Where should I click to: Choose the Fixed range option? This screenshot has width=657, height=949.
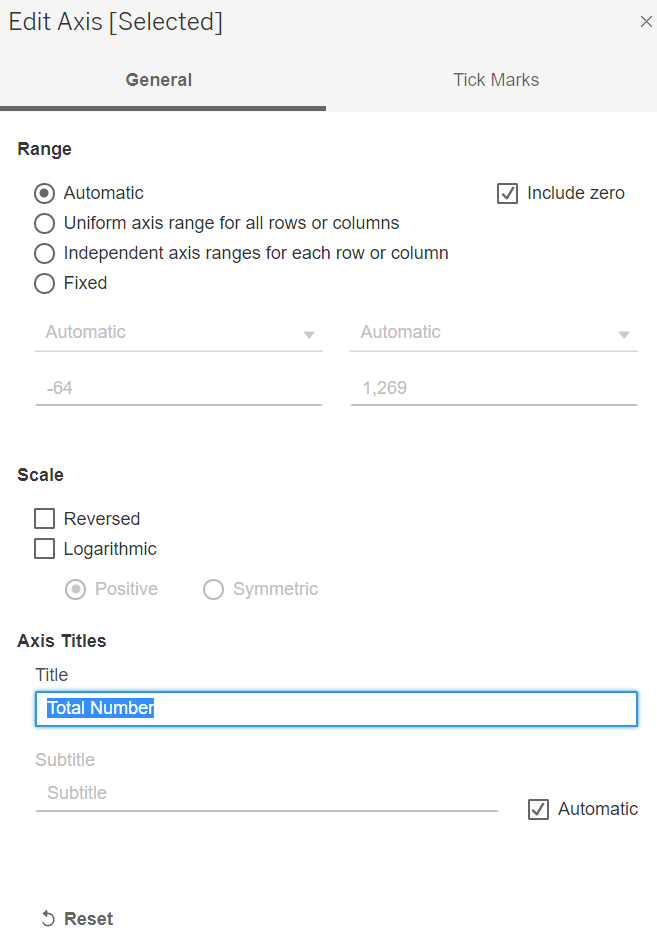coord(45,283)
